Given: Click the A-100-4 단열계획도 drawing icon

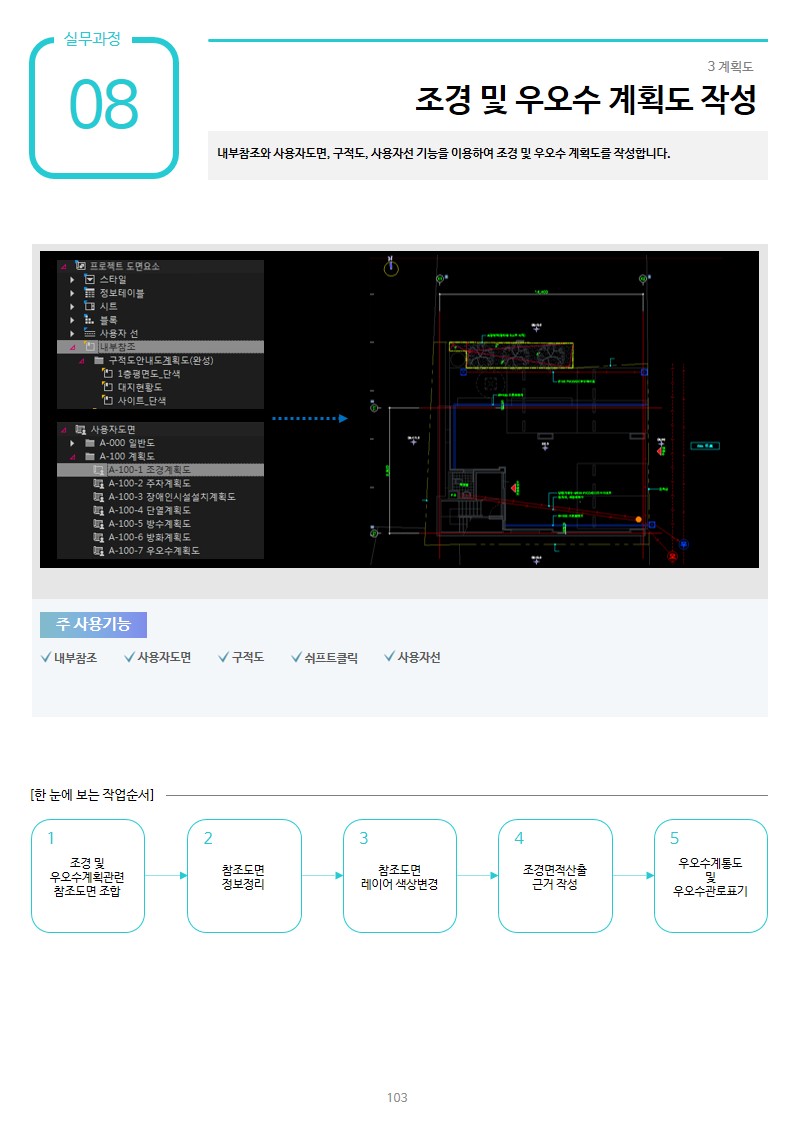Looking at the screenshot, I should [99, 511].
